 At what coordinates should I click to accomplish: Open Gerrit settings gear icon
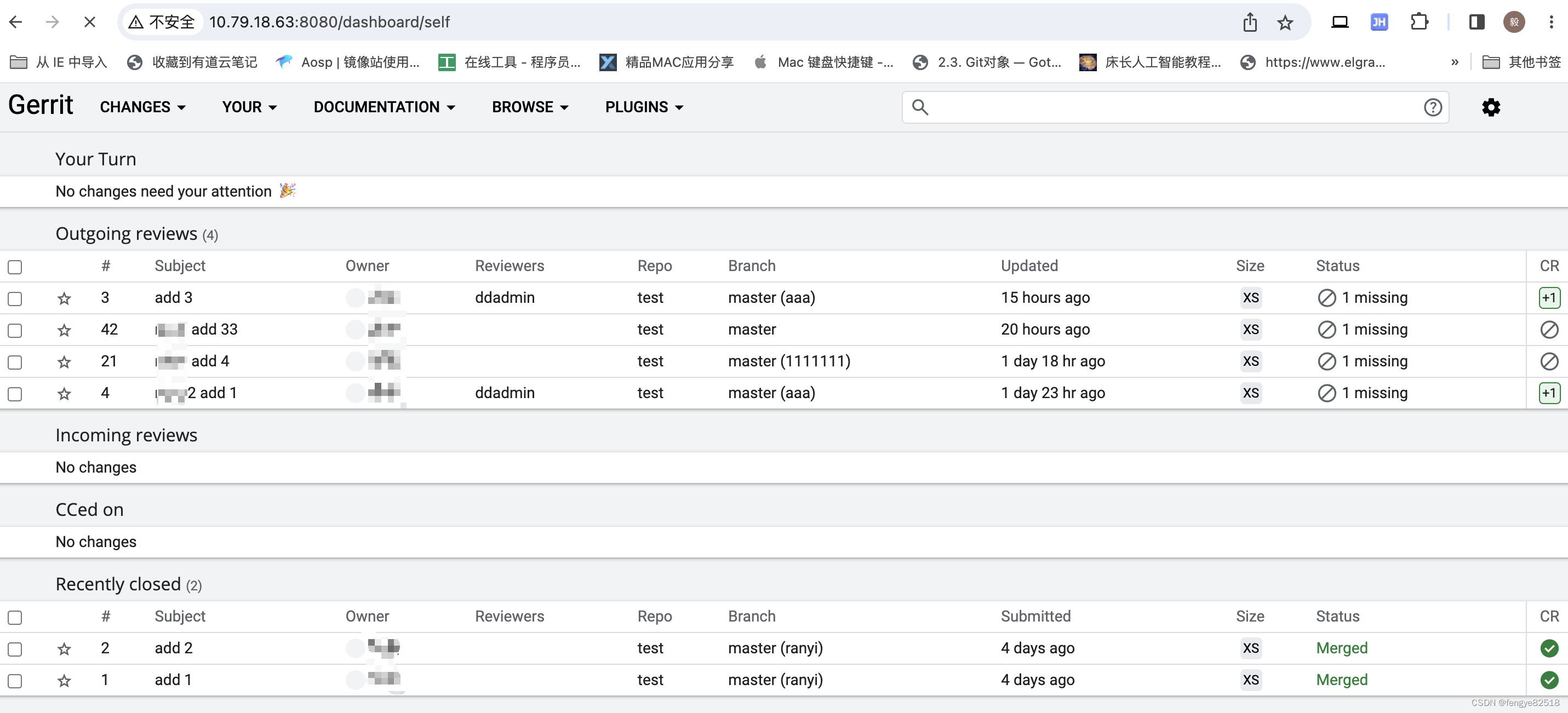(1490, 108)
